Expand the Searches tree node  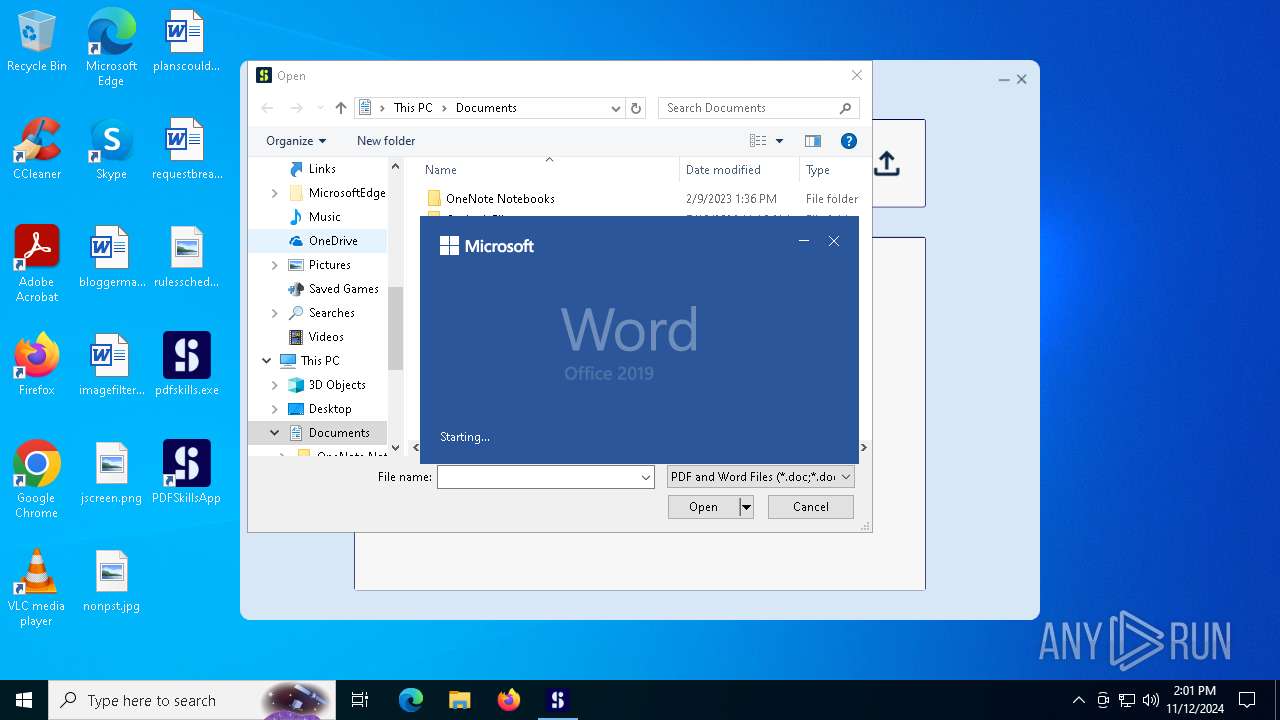click(x=275, y=313)
